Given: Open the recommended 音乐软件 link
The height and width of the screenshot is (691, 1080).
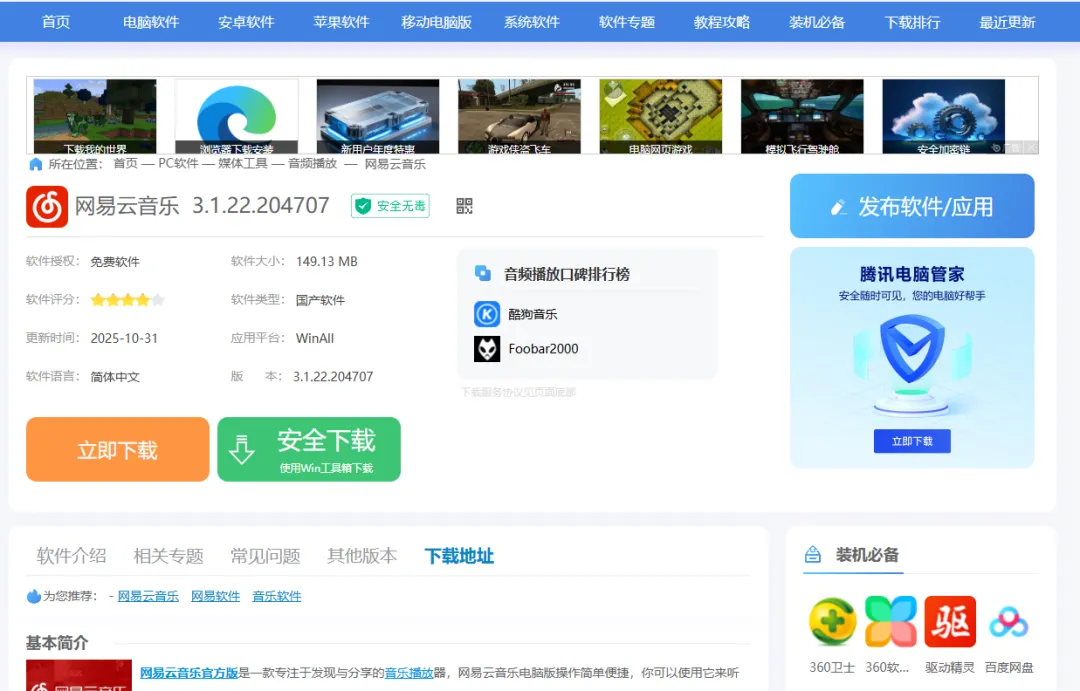Looking at the screenshot, I should tap(277, 596).
